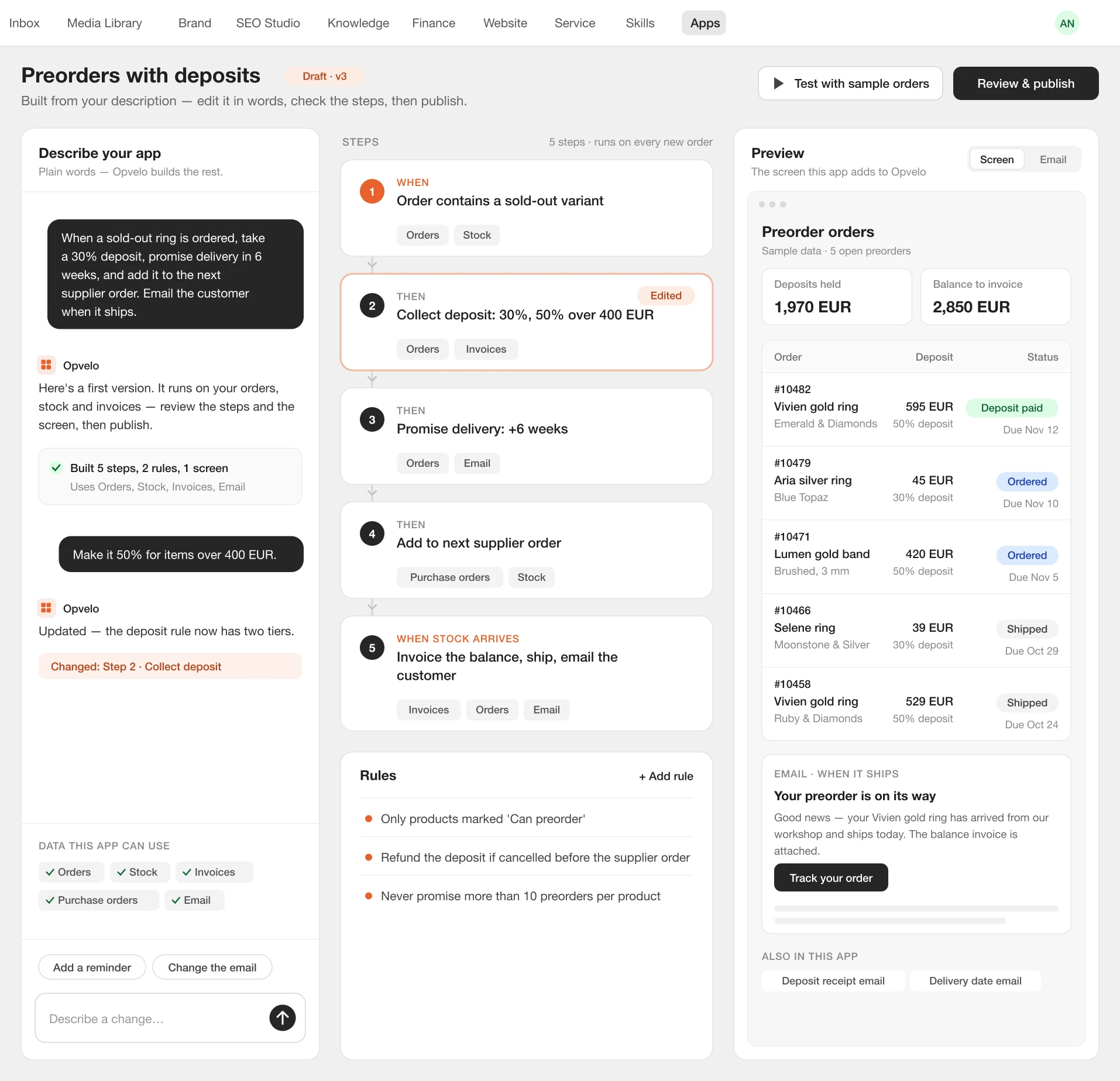
Task: Select the 'Add to next supplier order' step
Action: (x=526, y=550)
